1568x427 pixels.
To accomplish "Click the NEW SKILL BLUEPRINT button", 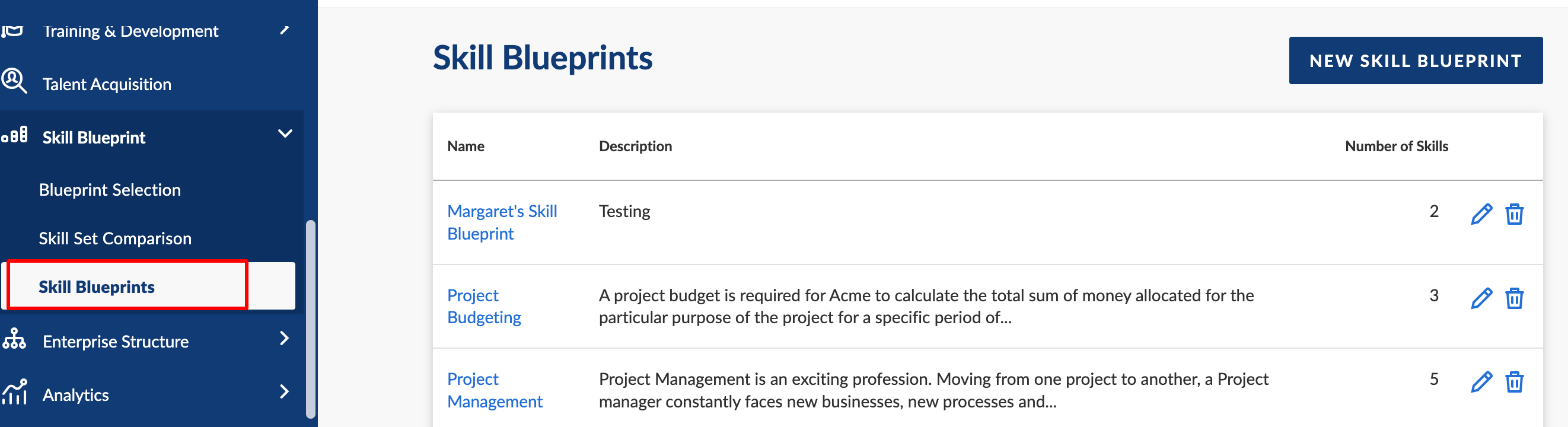I will [x=1415, y=60].
